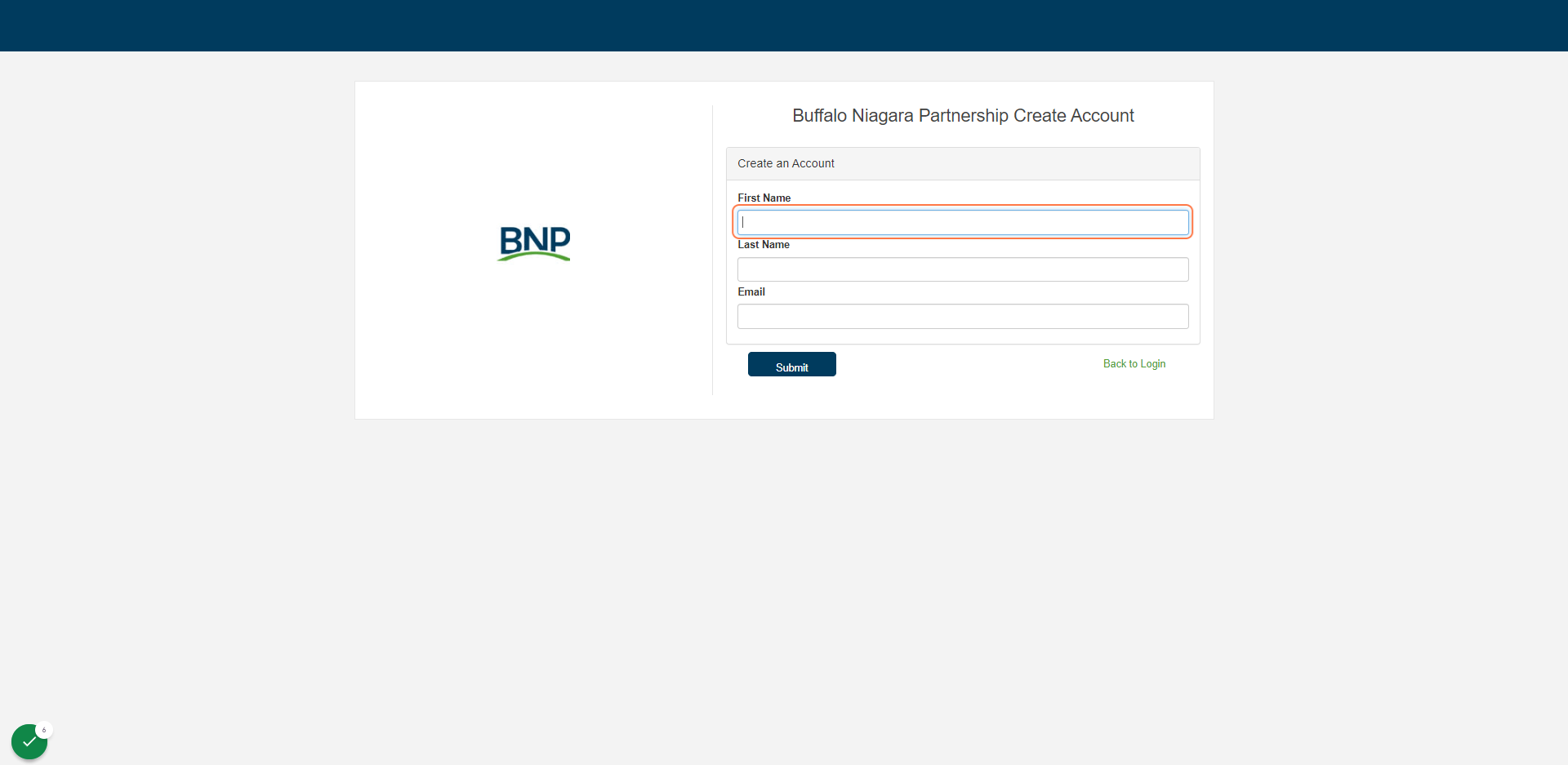Click the 'Buffalo Niagara Partnership Create Account' title
This screenshot has width=1568, height=765.
point(963,116)
